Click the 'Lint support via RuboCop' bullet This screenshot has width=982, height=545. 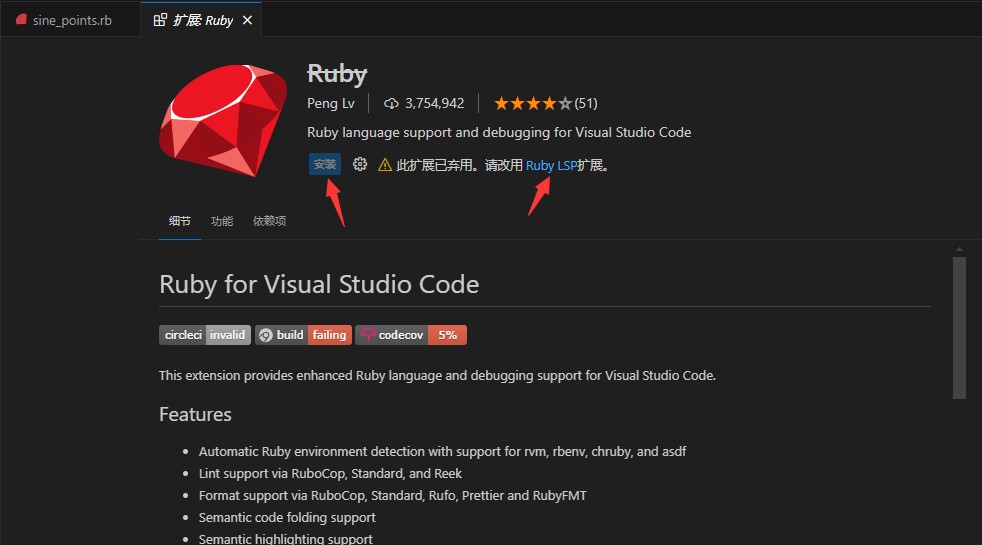[x=330, y=474]
